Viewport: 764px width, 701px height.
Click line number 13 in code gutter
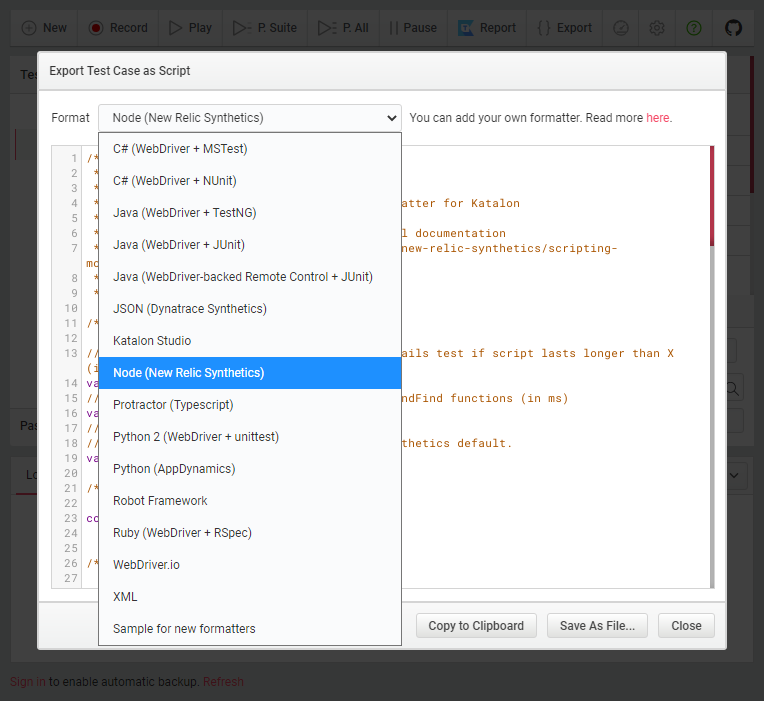click(x=71, y=353)
